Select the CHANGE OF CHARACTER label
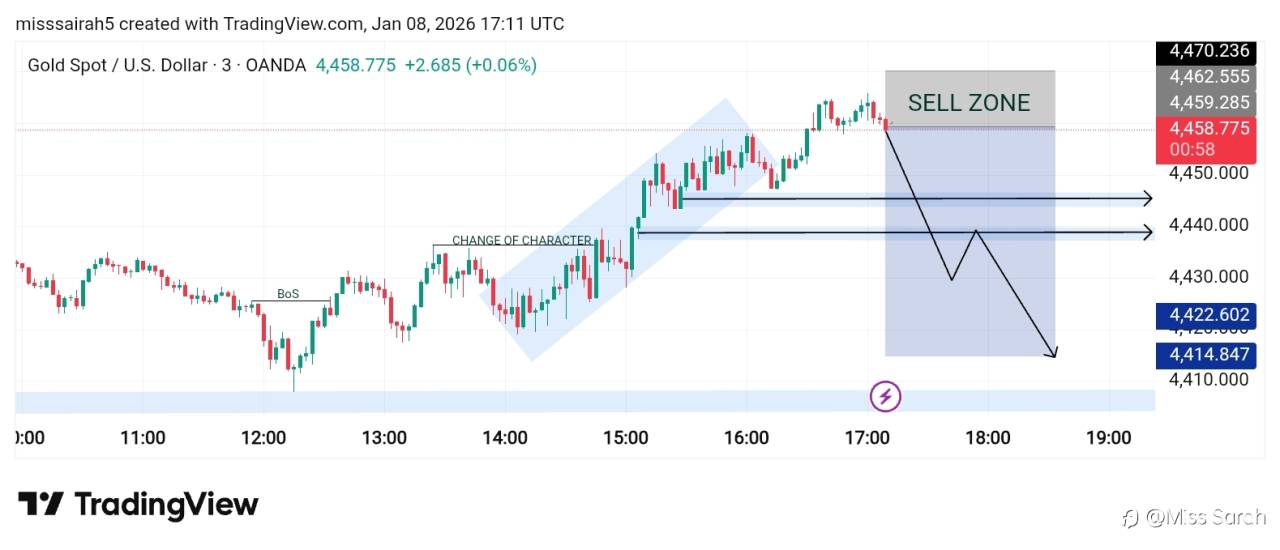 pyautogui.click(x=521, y=240)
